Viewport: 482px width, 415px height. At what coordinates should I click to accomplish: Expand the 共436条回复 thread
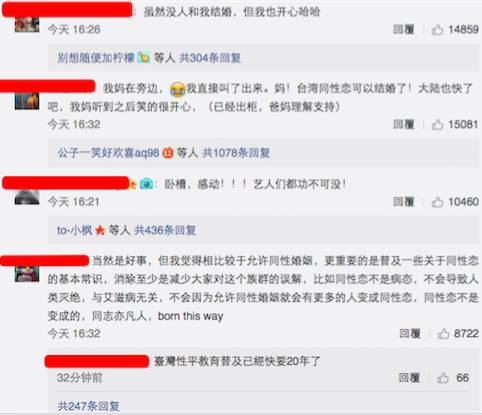(165, 230)
